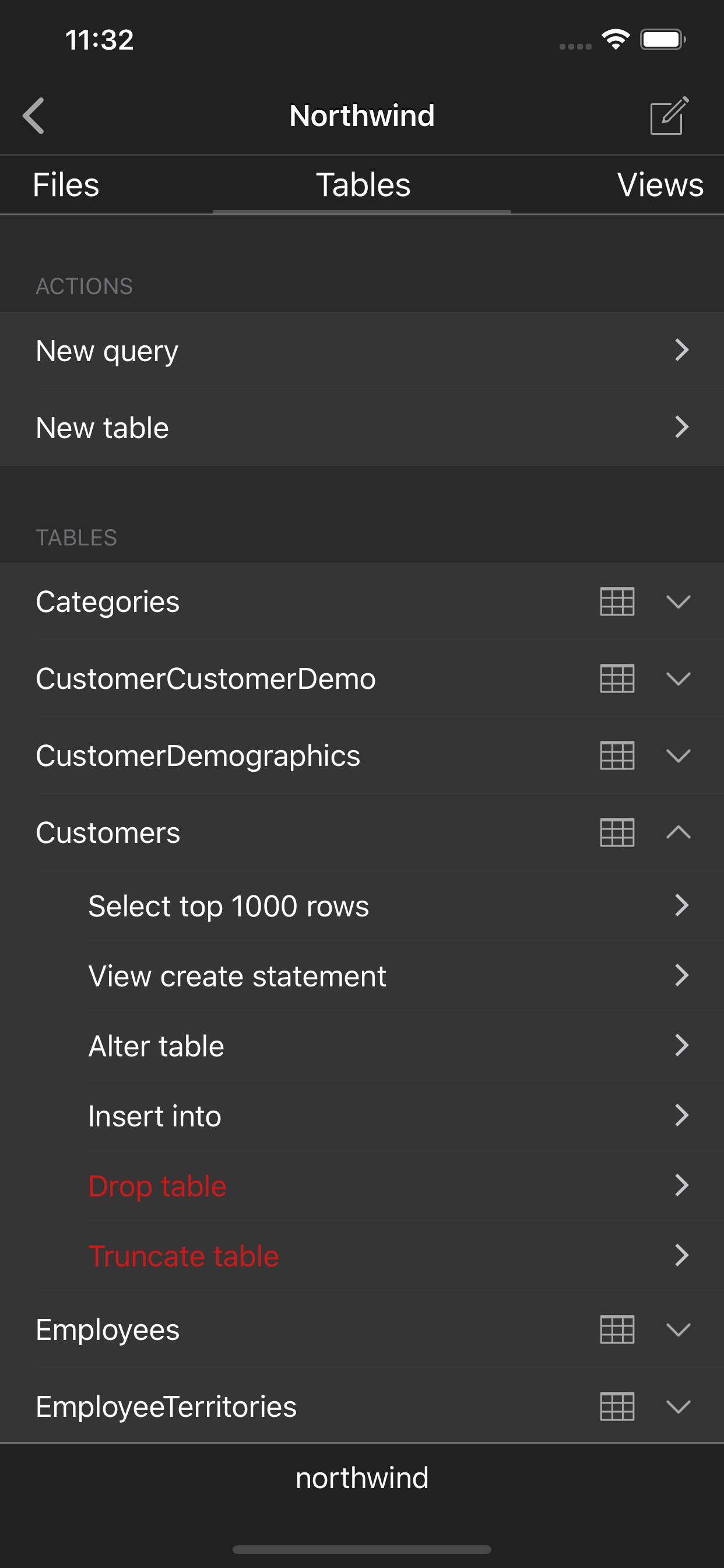The image size is (724, 1568).
Task: Tap the northwind database label at bottom
Action: pyautogui.click(x=362, y=1478)
